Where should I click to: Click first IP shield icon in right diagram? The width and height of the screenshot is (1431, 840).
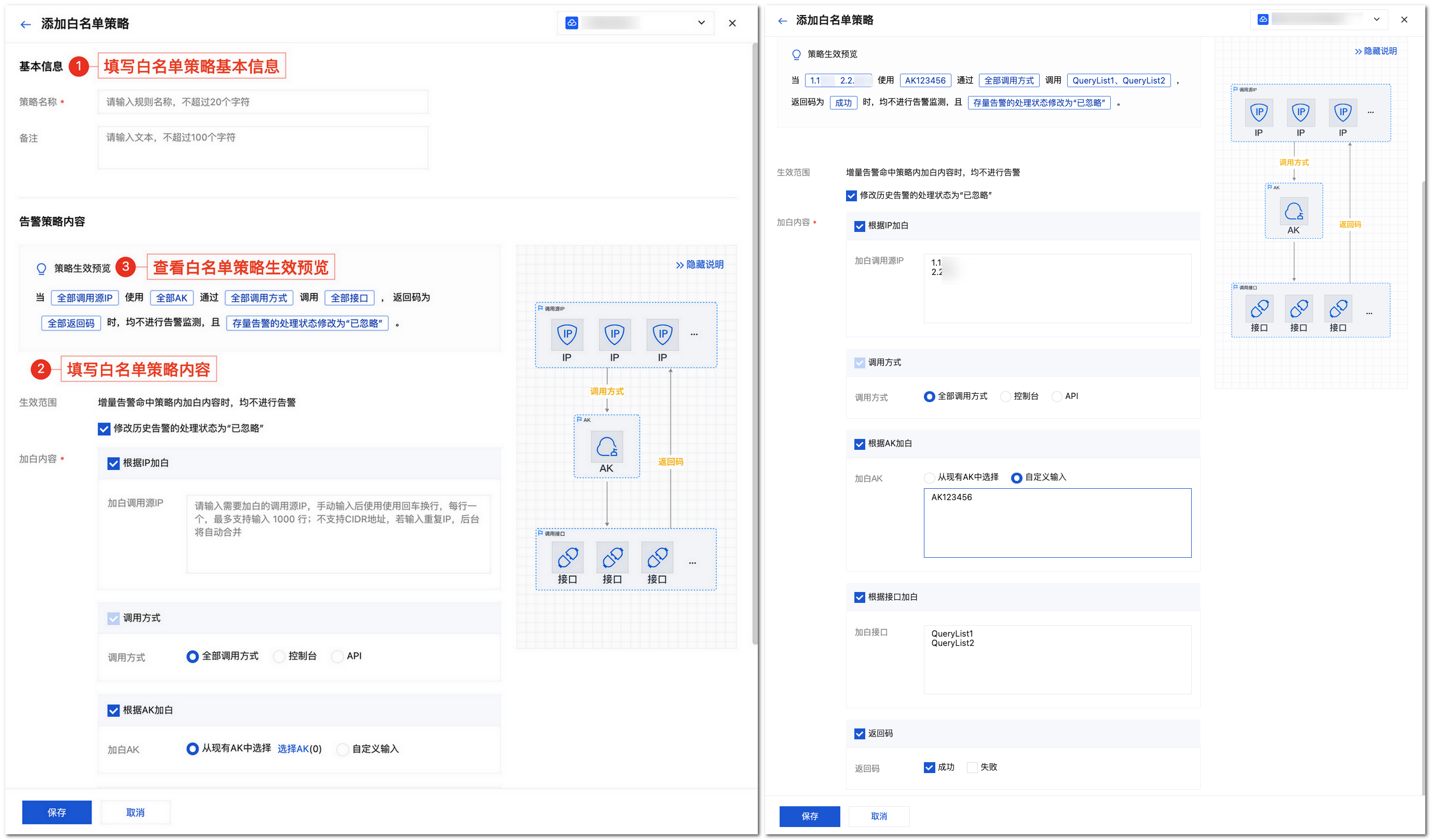[x=1259, y=113]
